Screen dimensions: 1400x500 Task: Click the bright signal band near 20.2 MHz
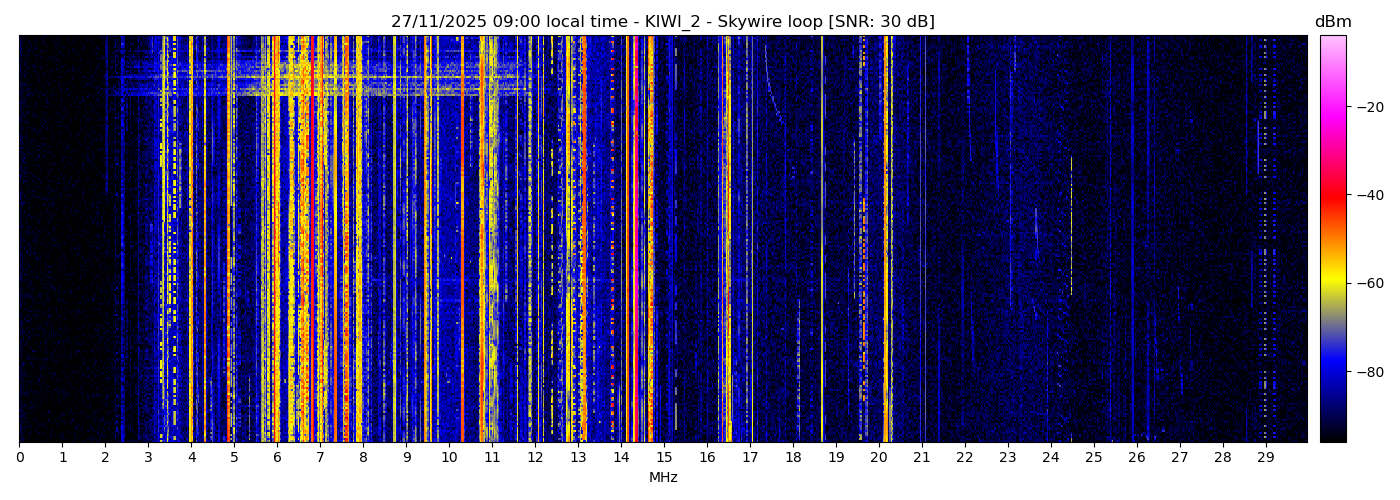coord(886,240)
